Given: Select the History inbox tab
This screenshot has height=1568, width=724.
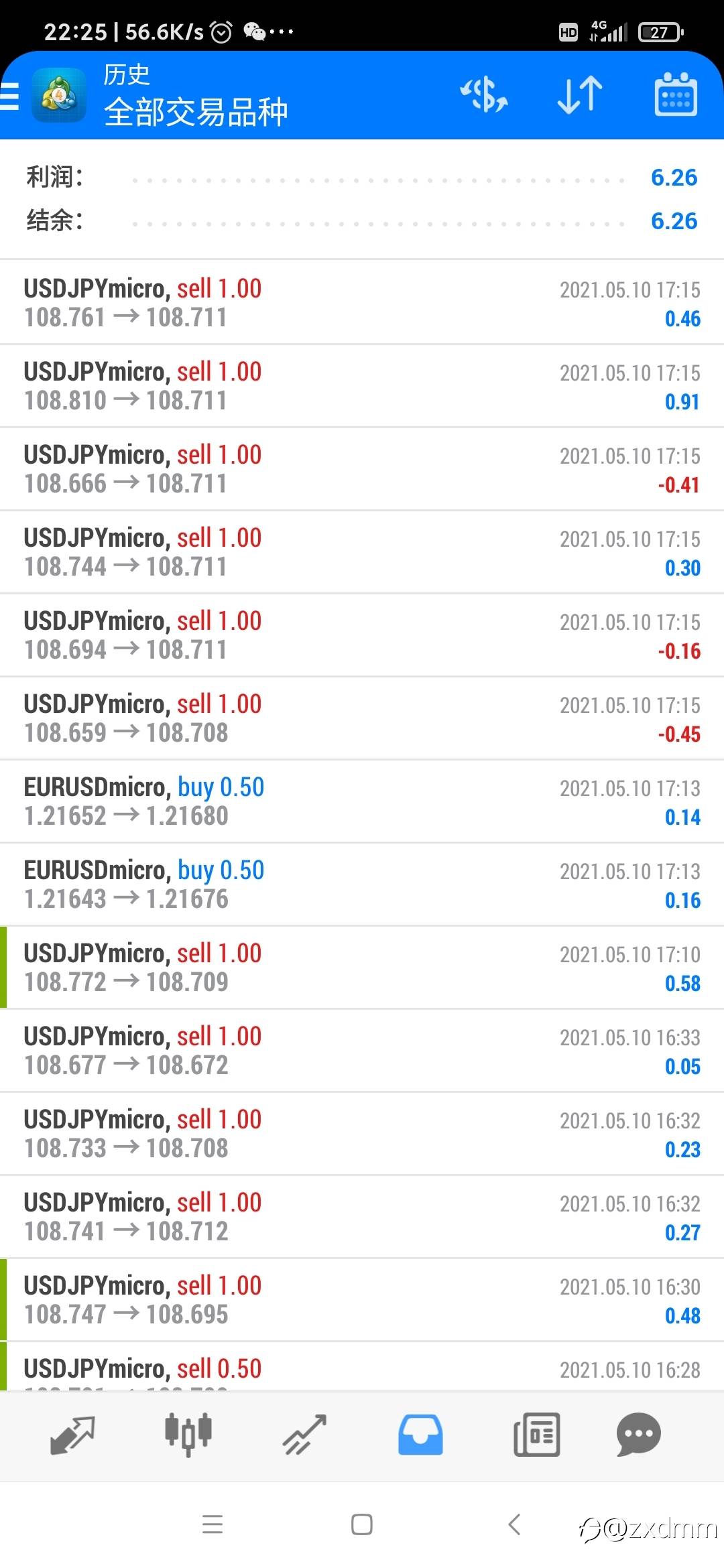Looking at the screenshot, I should [420, 1435].
